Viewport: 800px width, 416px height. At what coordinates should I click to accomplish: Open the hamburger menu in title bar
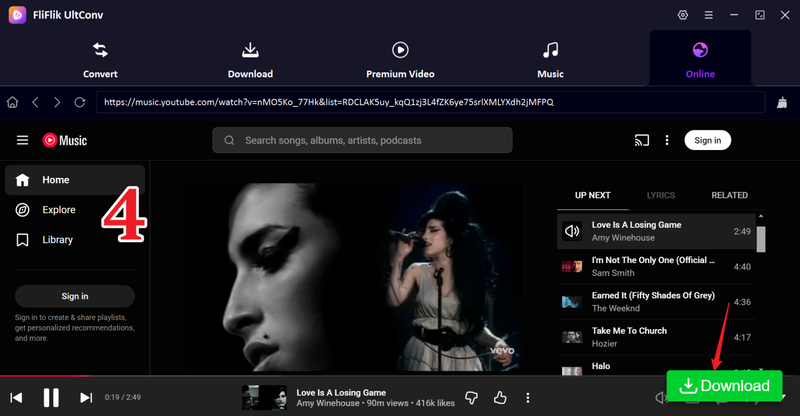pyautogui.click(x=709, y=15)
